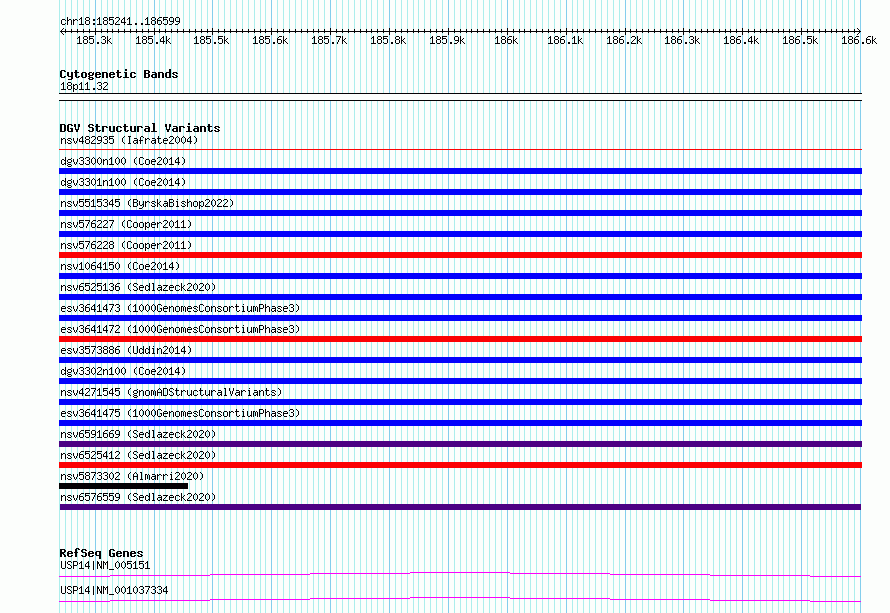The width and height of the screenshot is (890, 613).
Task: Open nsv6576559 (Sedlazeck2020) label
Action: pyautogui.click(x=138, y=497)
